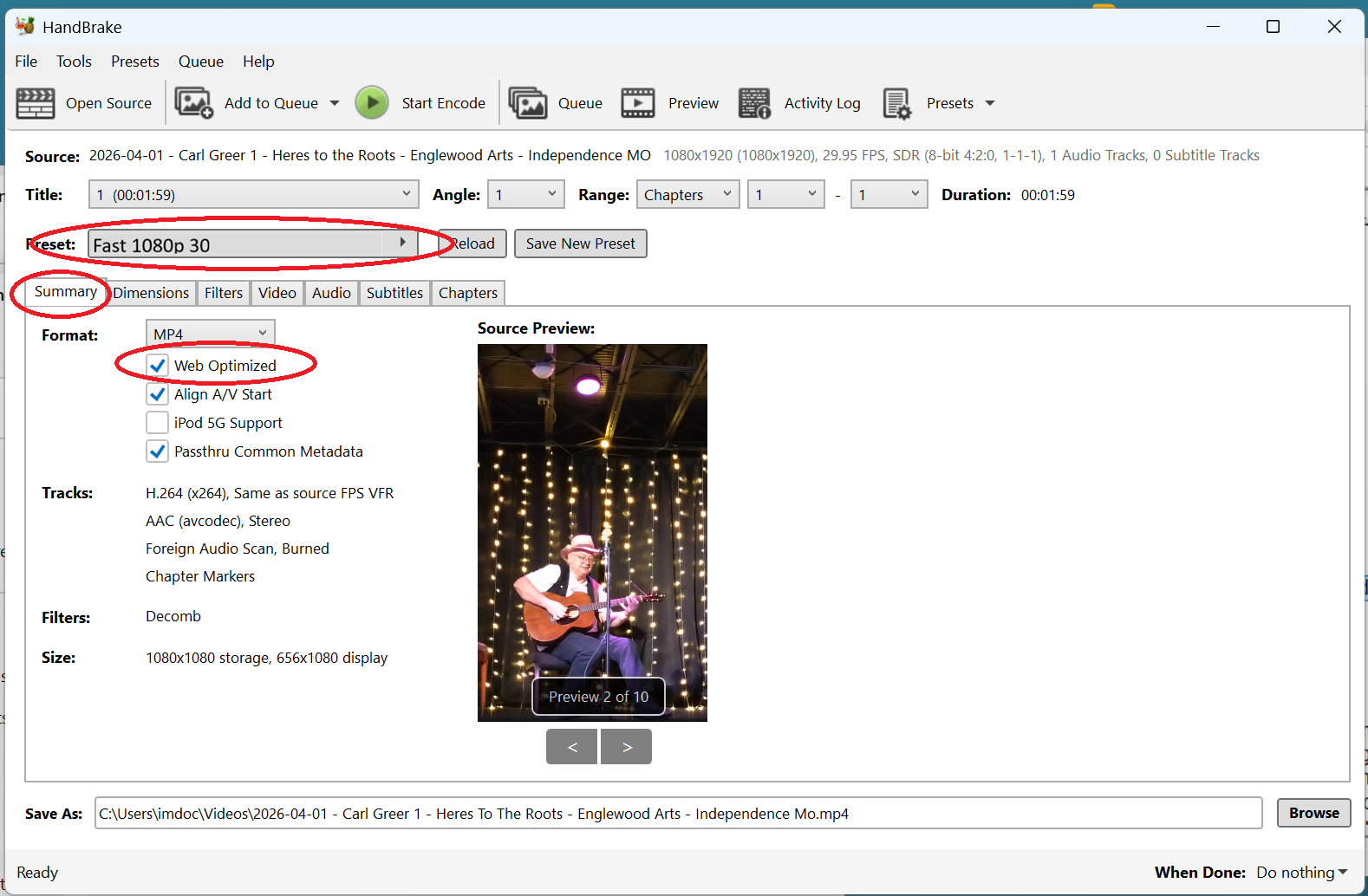Click the Add to Queue picture icon

click(193, 103)
